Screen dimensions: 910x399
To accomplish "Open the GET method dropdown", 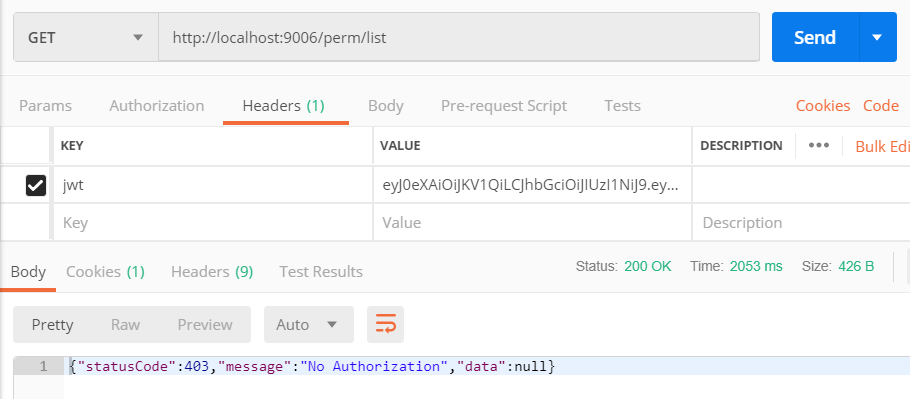I will tap(86, 38).
